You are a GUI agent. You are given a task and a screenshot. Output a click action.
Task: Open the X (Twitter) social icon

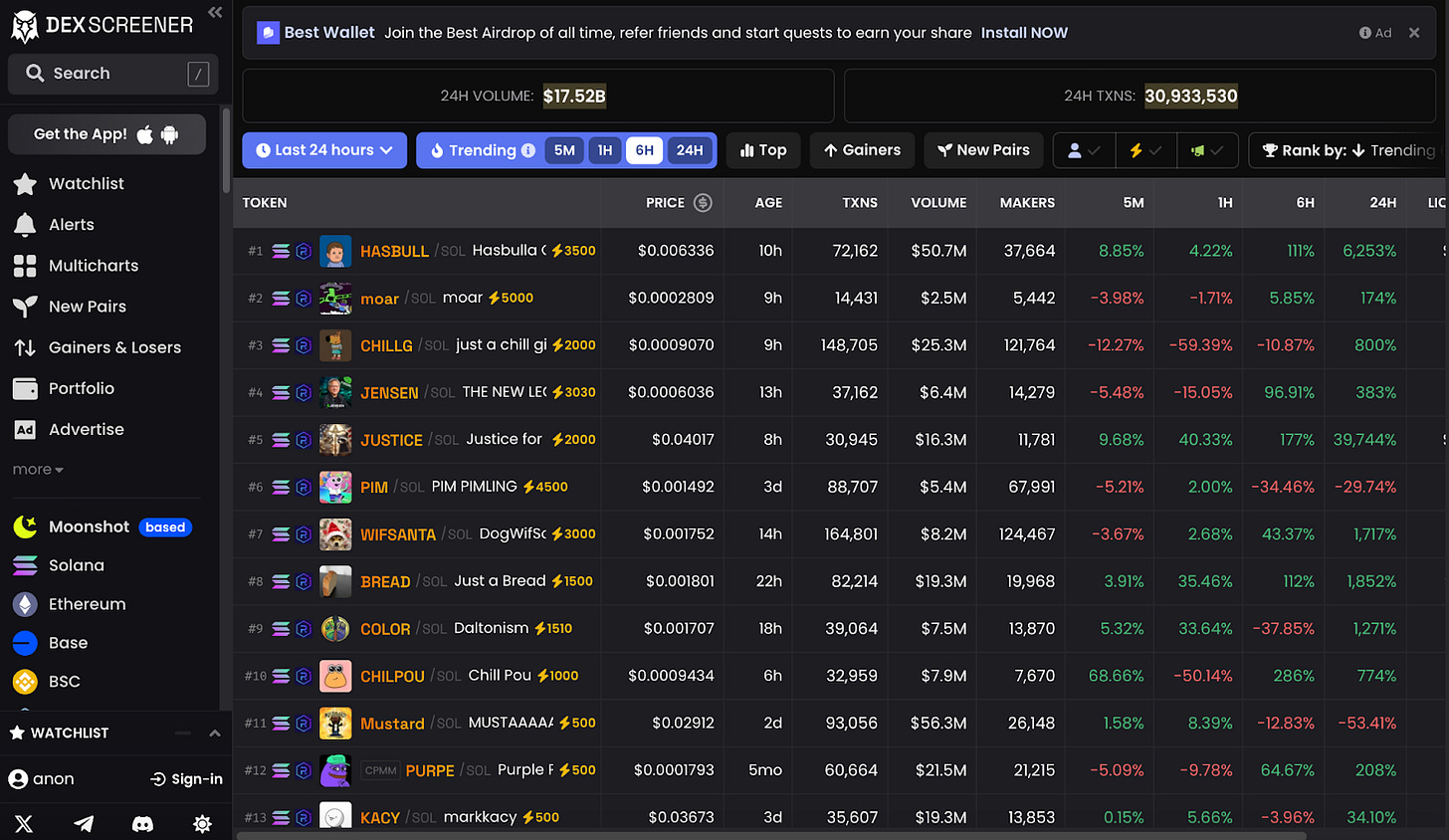pos(24,823)
